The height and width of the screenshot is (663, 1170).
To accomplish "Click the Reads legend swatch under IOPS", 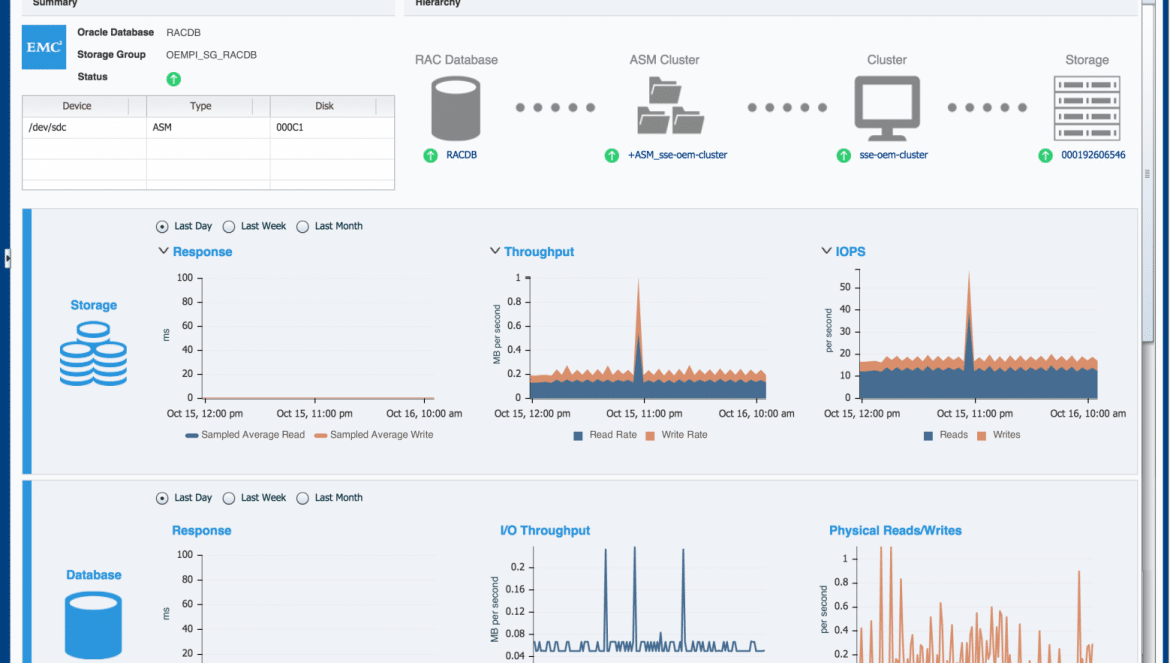I will (x=928, y=436).
